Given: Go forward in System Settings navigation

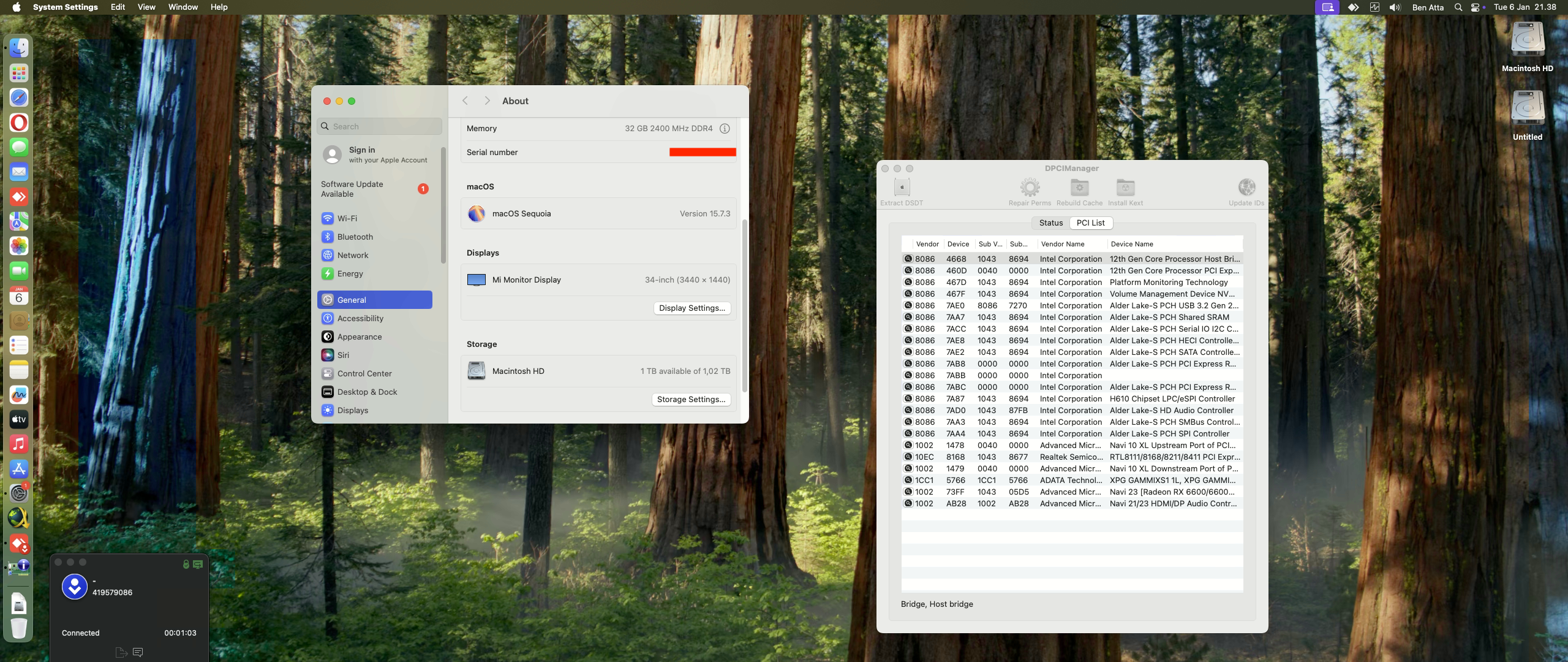Looking at the screenshot, I should click(487, 101).
